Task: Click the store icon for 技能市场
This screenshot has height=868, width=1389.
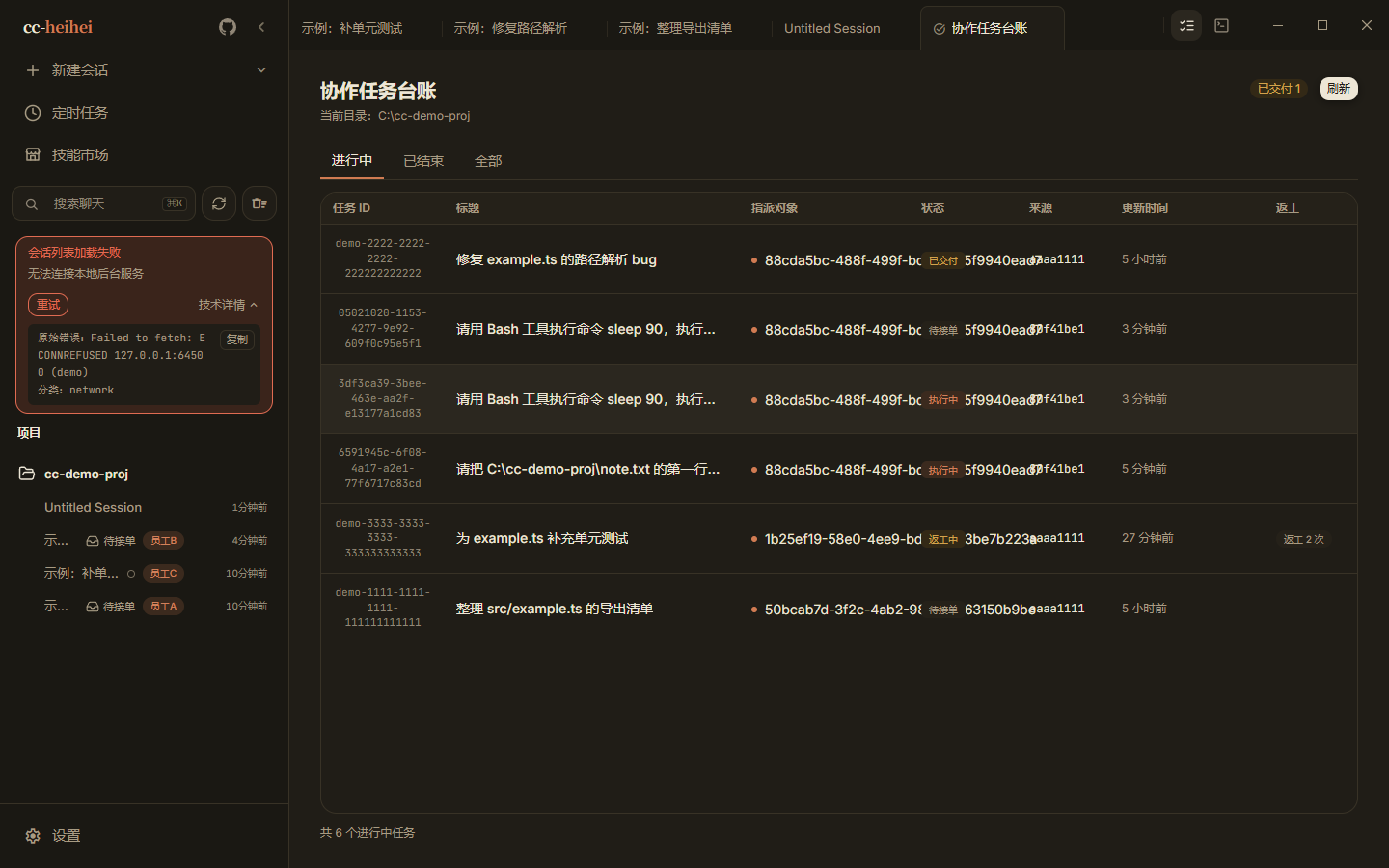Action: pos(33,154)
